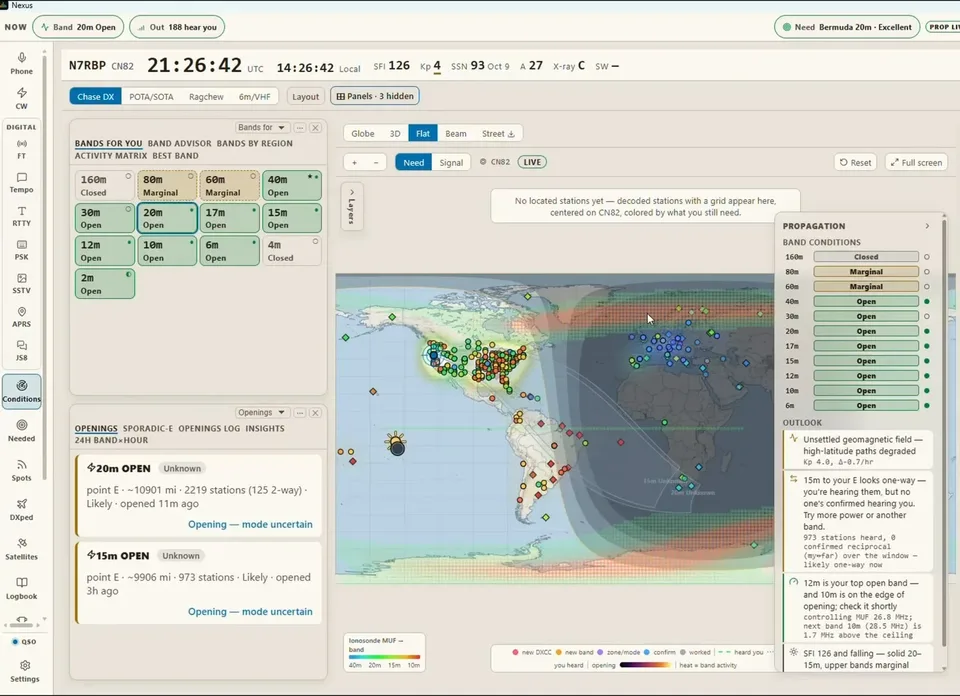Close the Openings panel

pyautogui.click(x=315, y=413)
